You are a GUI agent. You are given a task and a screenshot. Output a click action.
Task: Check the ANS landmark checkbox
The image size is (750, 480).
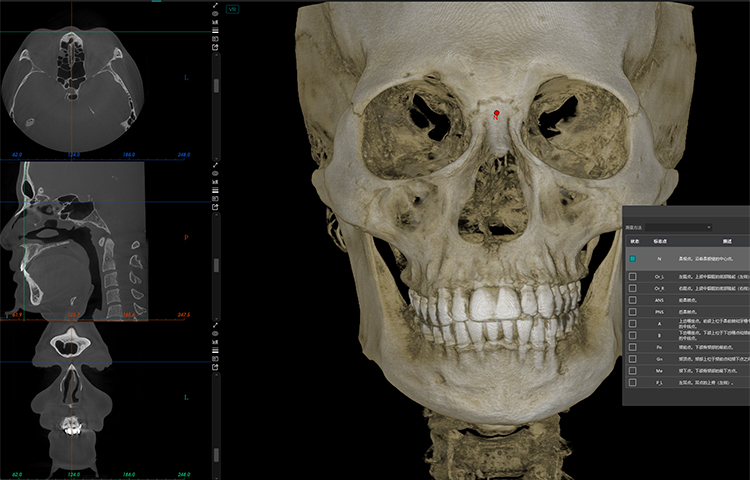coord(633,299)
